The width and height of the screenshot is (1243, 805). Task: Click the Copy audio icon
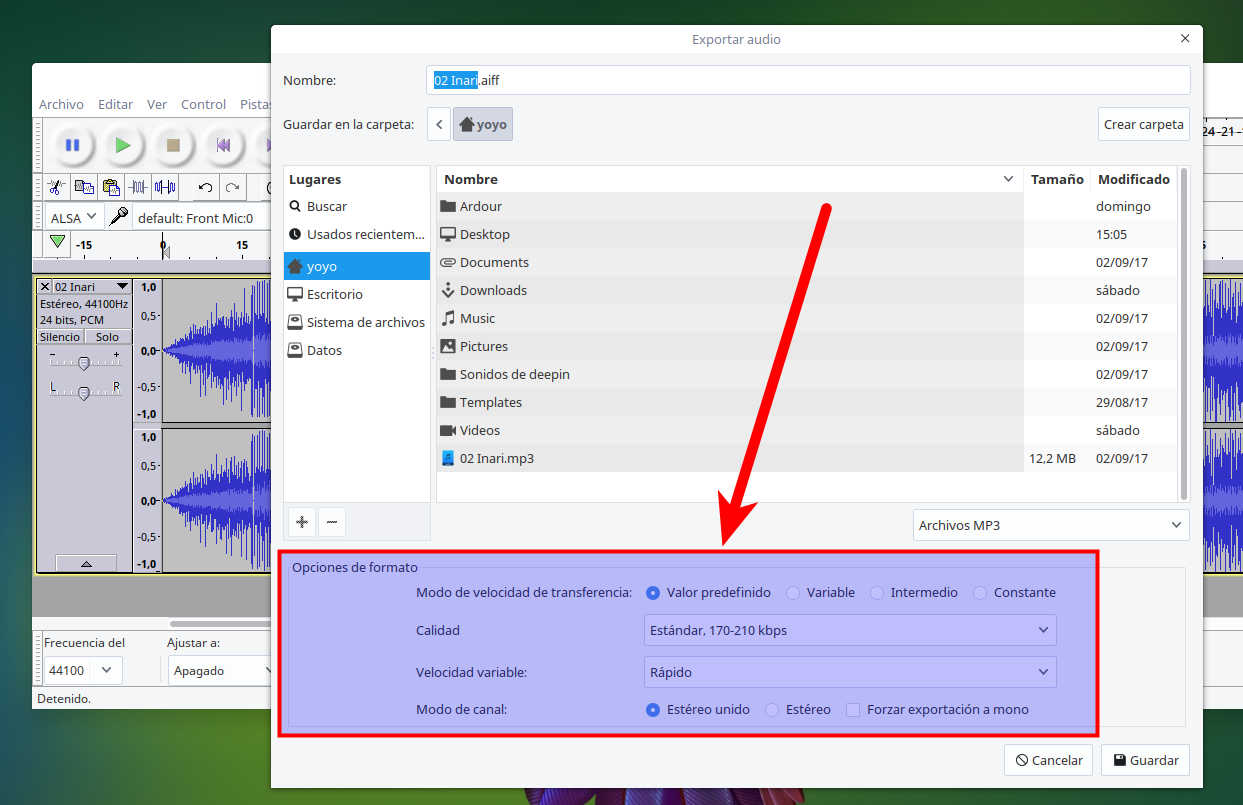pos(84,187)
